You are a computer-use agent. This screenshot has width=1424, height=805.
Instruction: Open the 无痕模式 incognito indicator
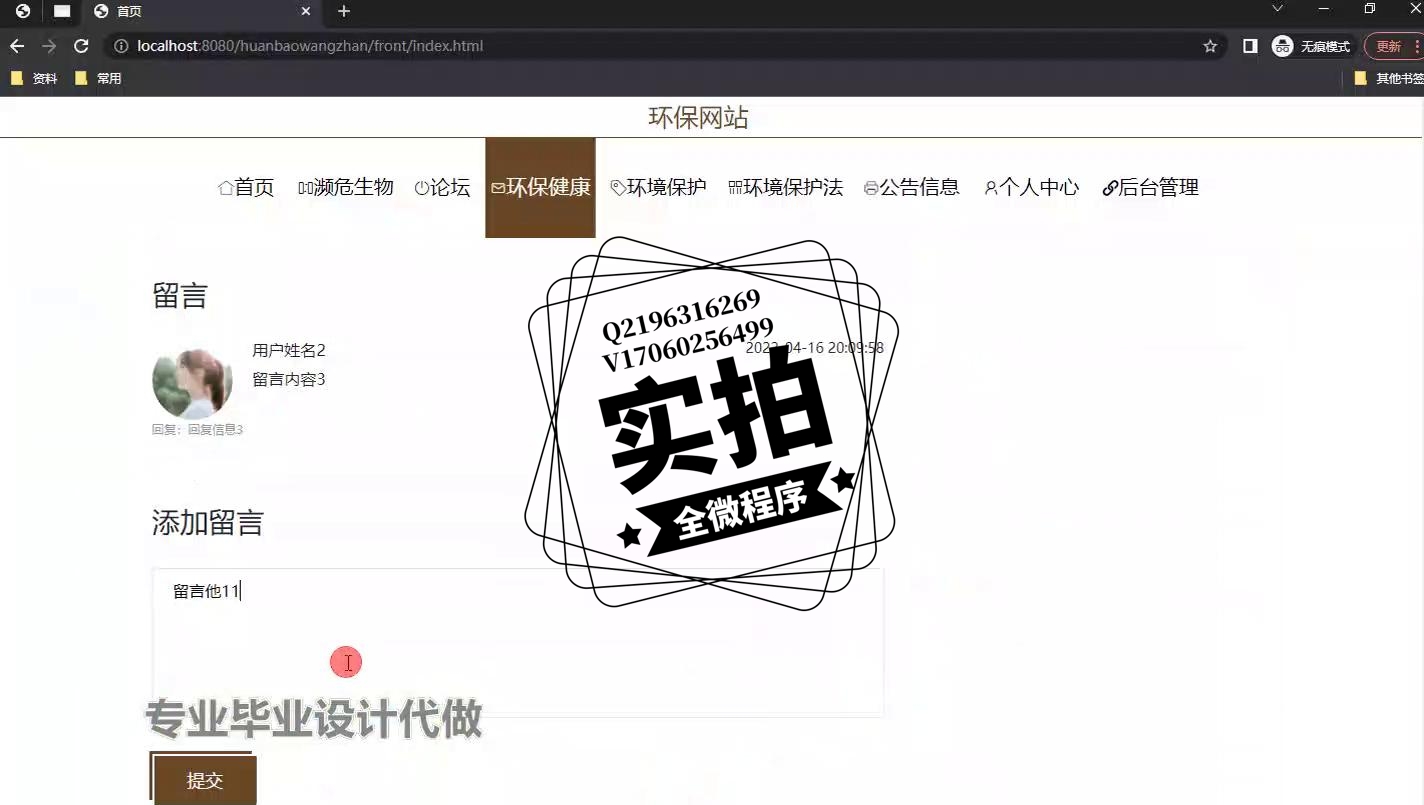click(1311, 46)
